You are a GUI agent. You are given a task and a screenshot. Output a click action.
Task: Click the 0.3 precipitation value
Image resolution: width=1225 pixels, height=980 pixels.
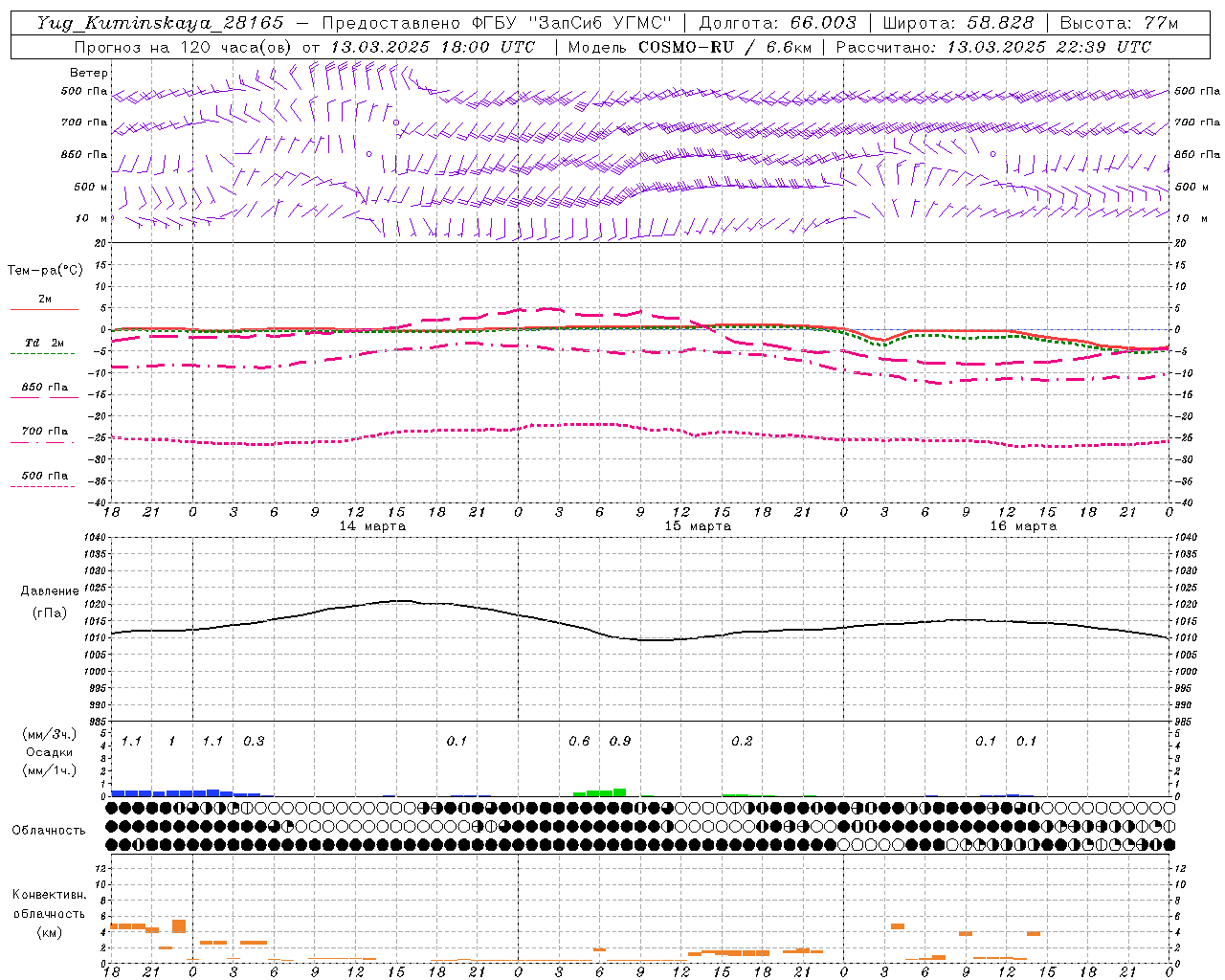pyautogui.click(x=254, y=741)
